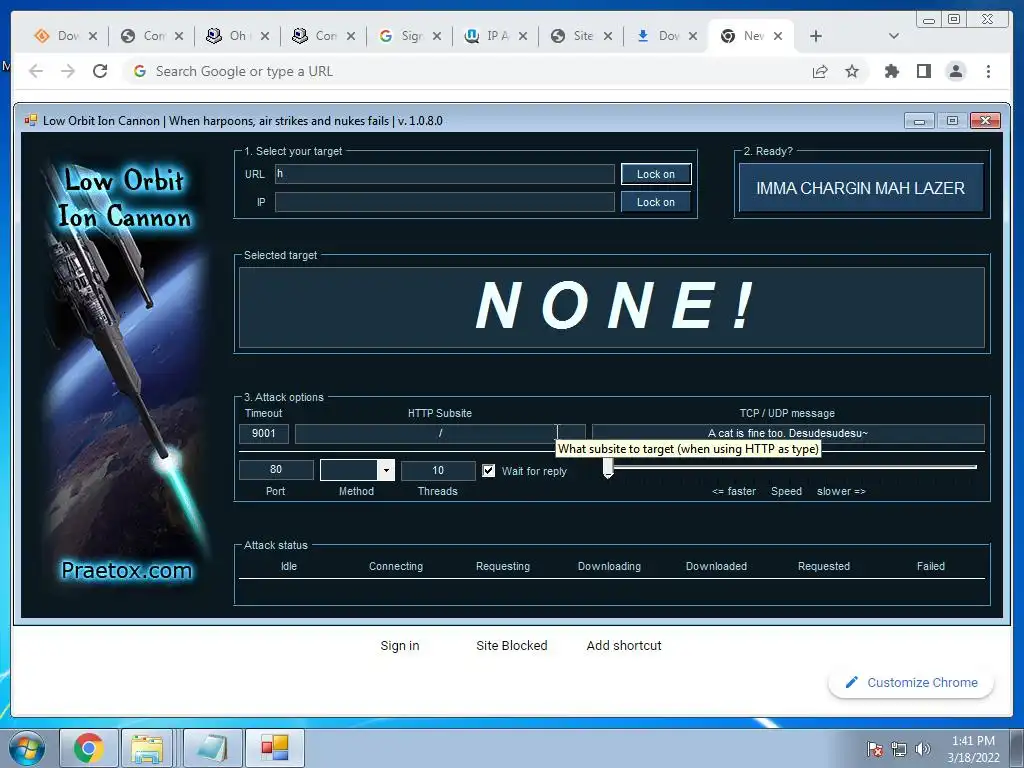Click the Port field showing 80
1024x768 pixels.
(x=276, y=470)
